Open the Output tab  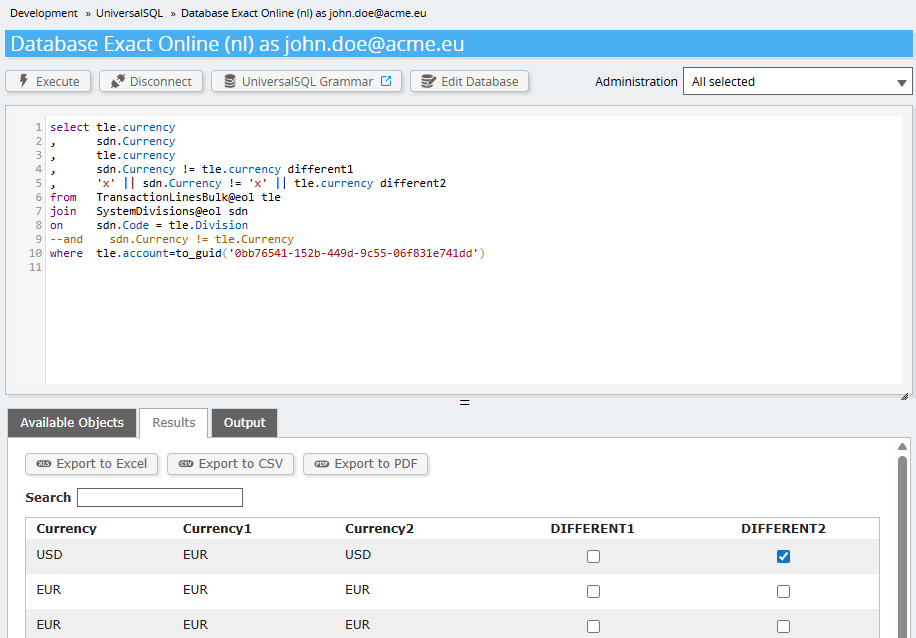244,423
